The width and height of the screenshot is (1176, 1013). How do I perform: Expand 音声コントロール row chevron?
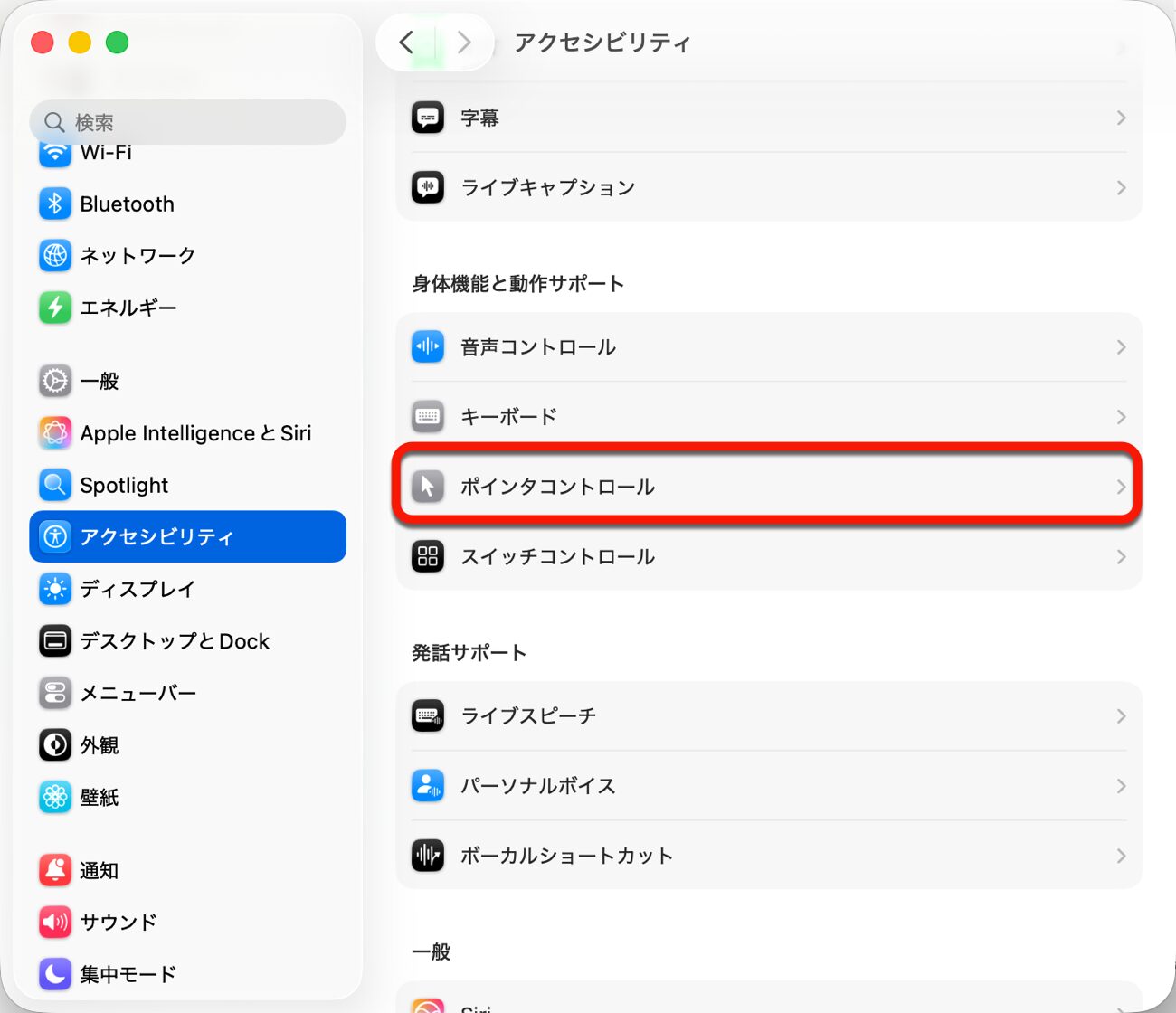[1121, 346]
